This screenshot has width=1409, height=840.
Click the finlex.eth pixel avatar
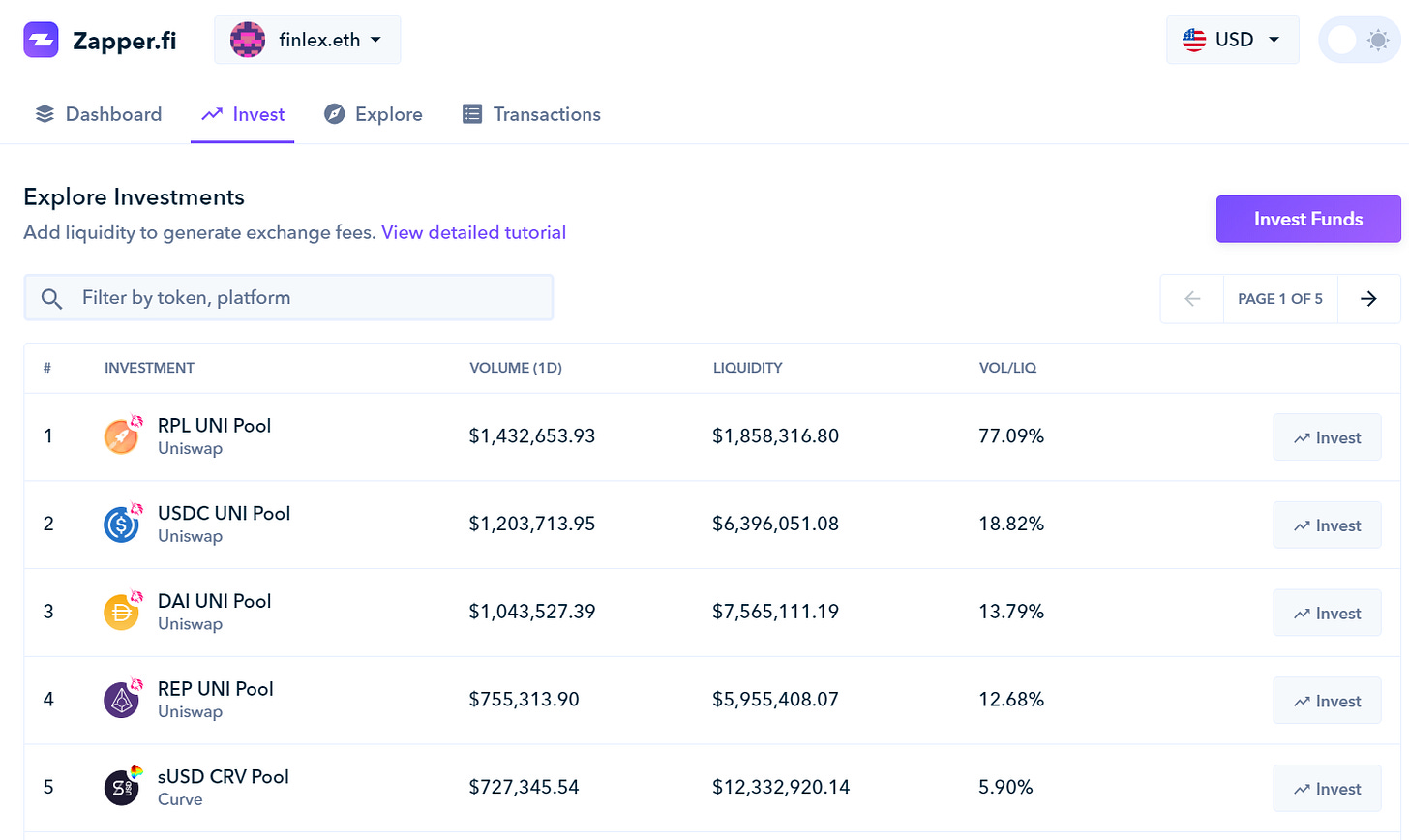coord(248,40)
